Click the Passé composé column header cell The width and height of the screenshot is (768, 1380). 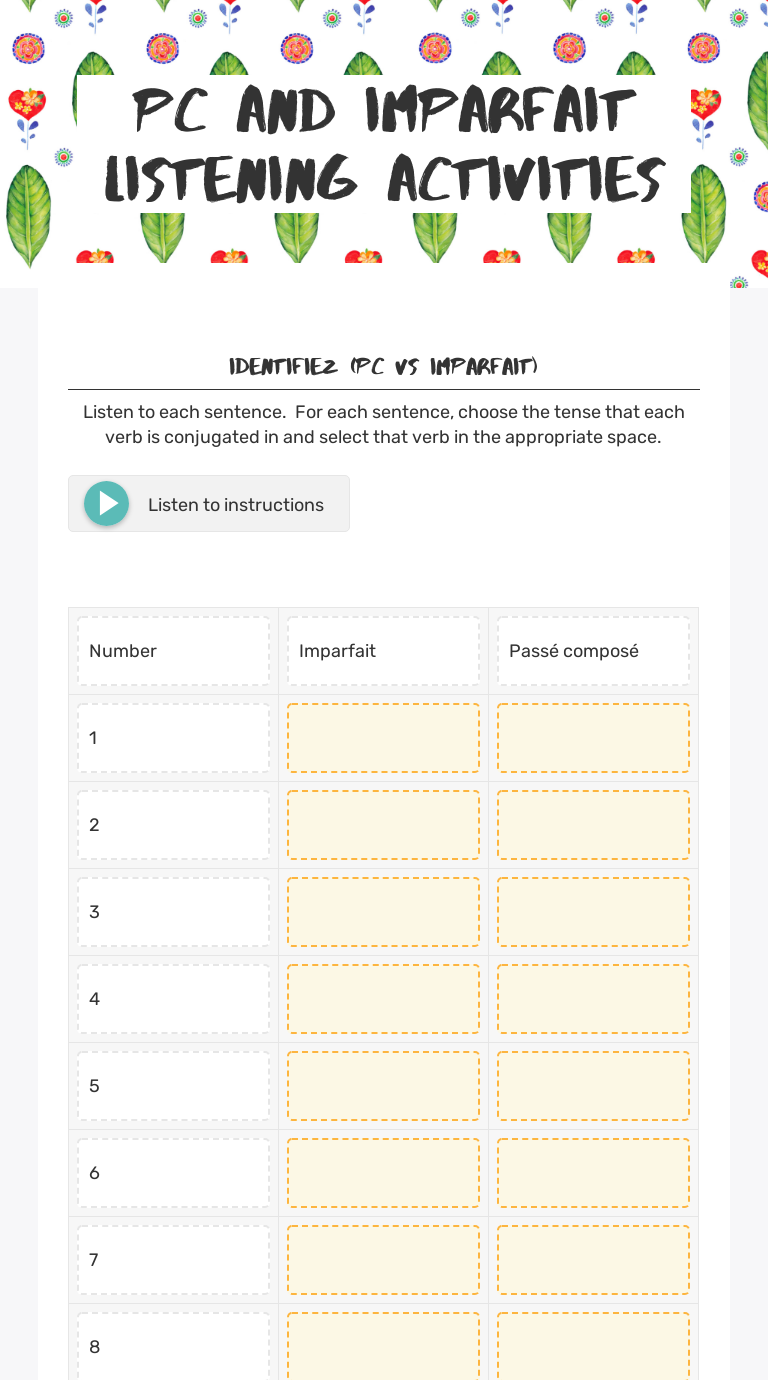[593, 651]
